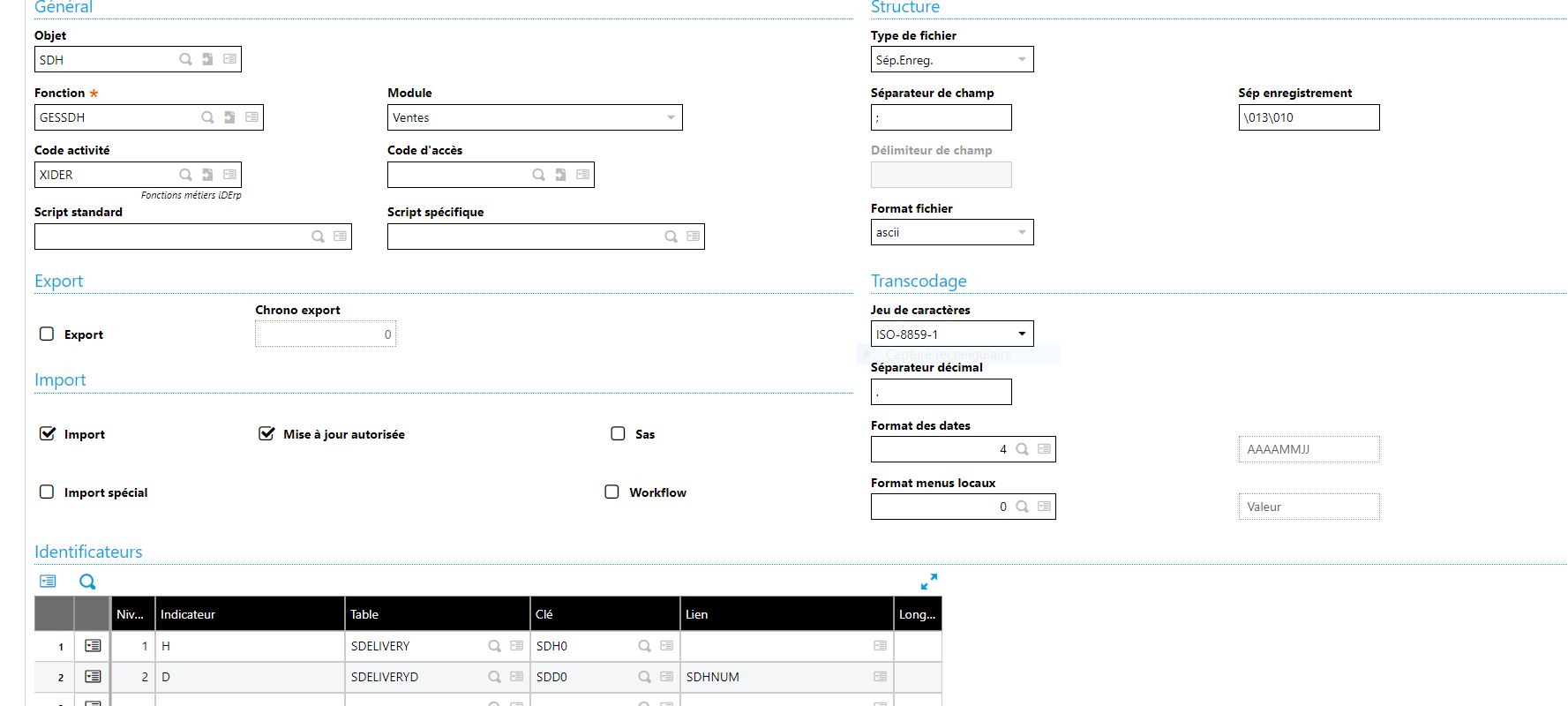Click the Niv... column header

(x=132, y=614)
